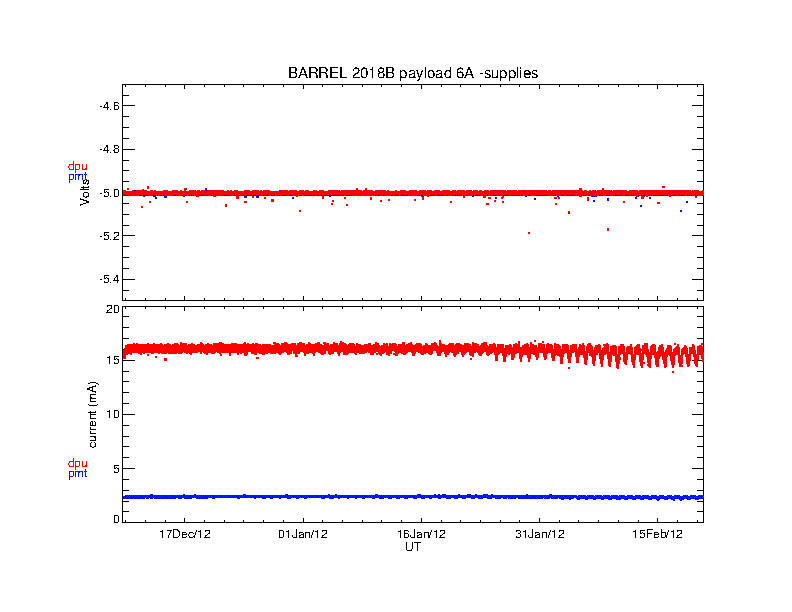The width and height of the screenshot is (792, 612).
Task: Click the -5.4 voltage tick label
Action: (110, 279)
